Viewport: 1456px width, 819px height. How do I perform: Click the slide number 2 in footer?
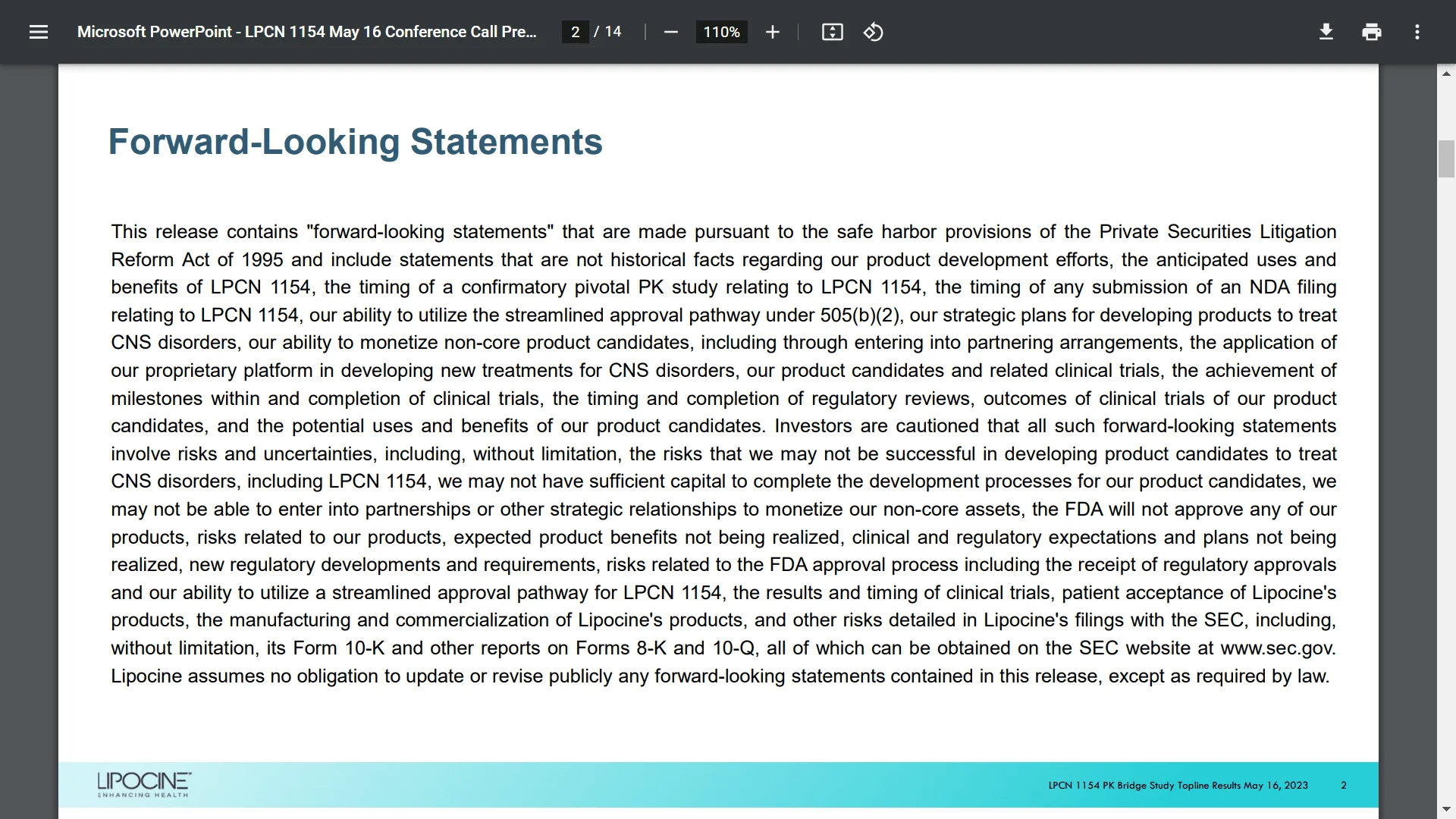pyautogui.click(x=1344, y=786)
